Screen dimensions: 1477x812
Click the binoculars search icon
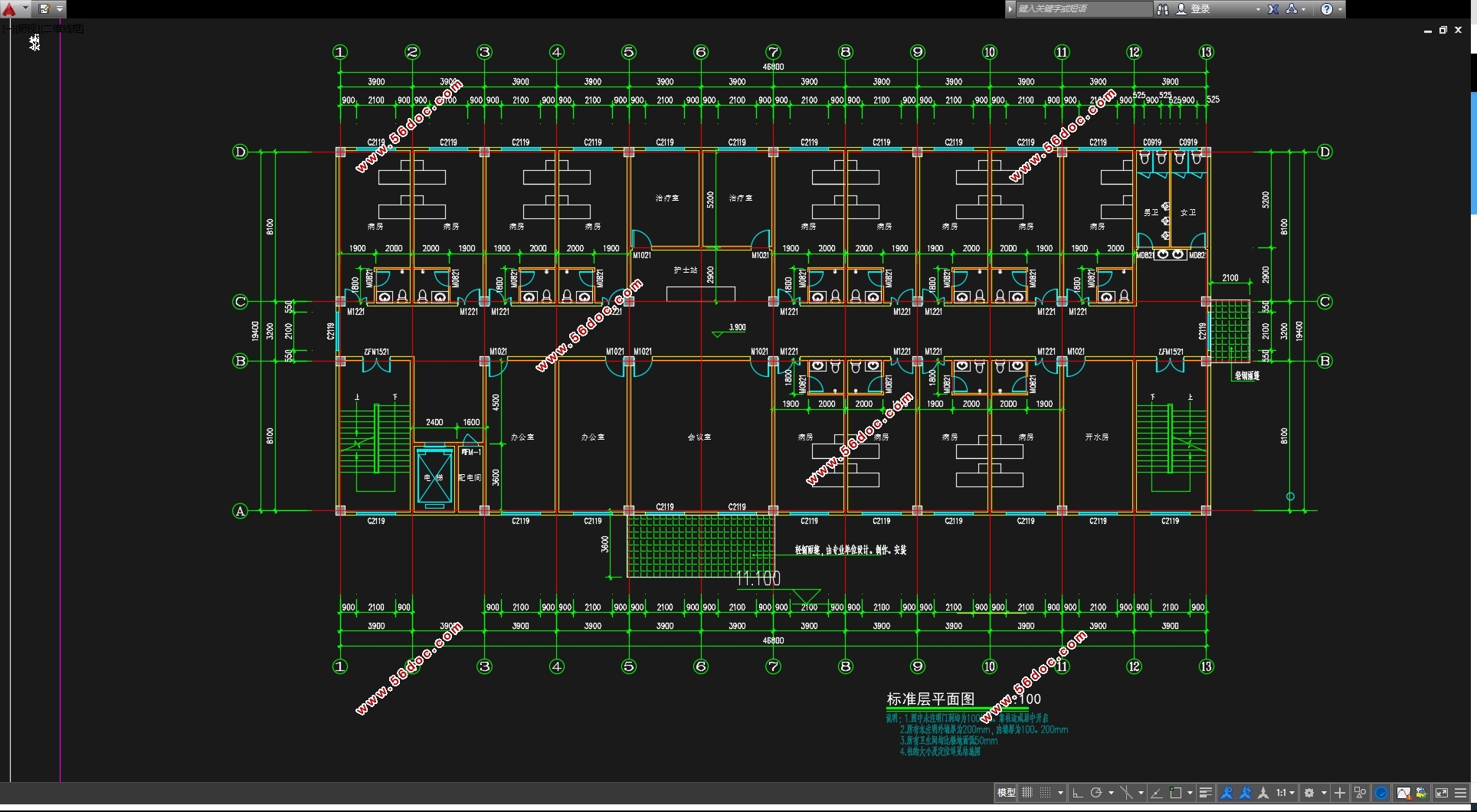pos(1163,9)
